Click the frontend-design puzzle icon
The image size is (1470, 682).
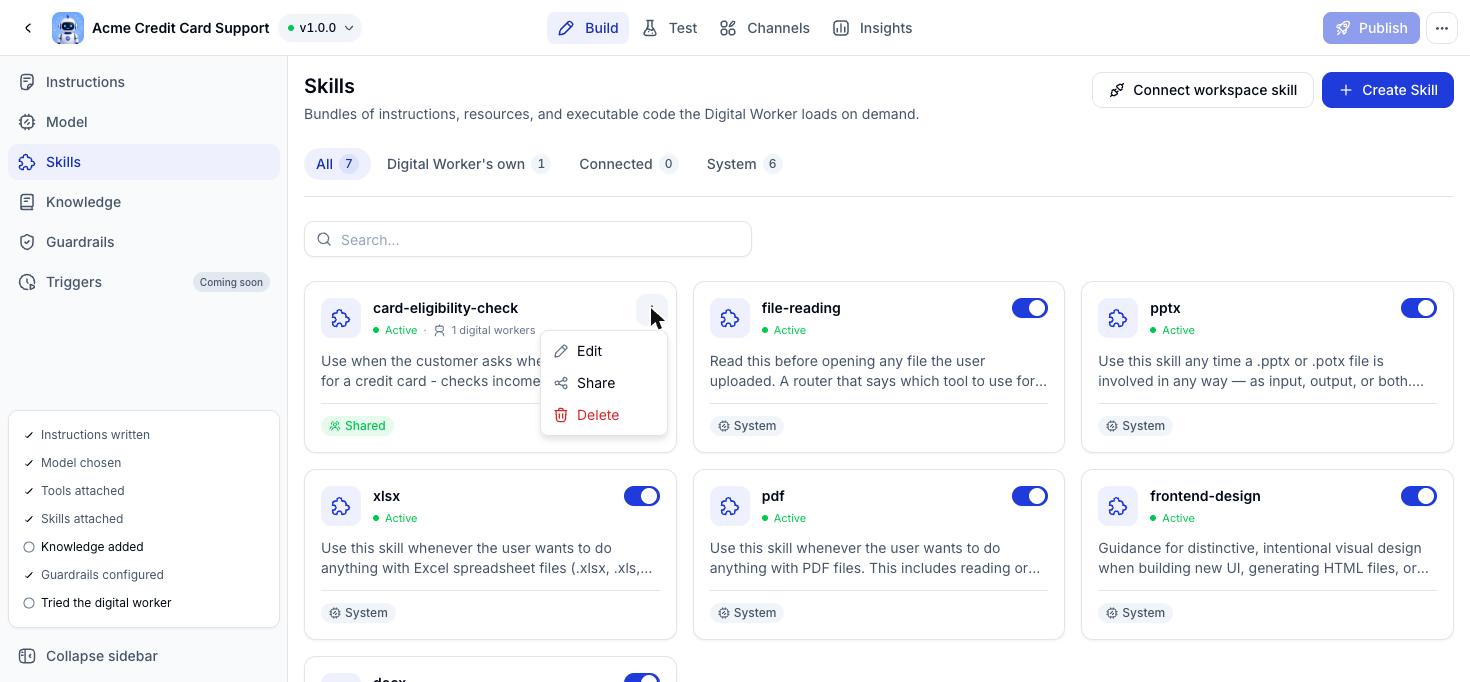[1118, 506]
